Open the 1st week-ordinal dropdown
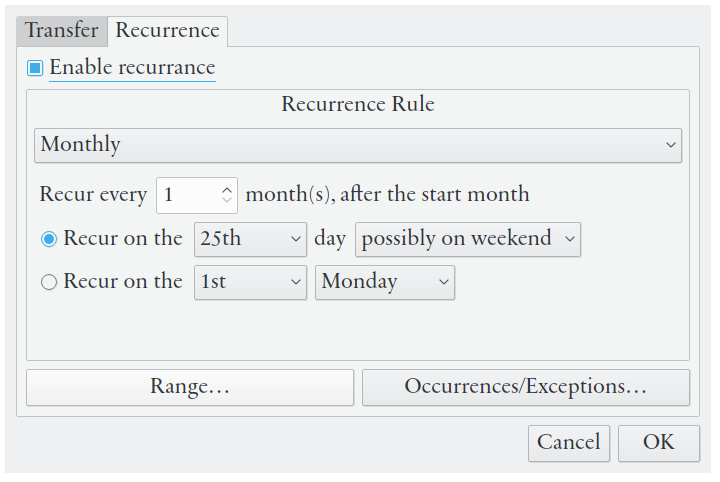Viewport: 720px width, 482px height. 250,283
